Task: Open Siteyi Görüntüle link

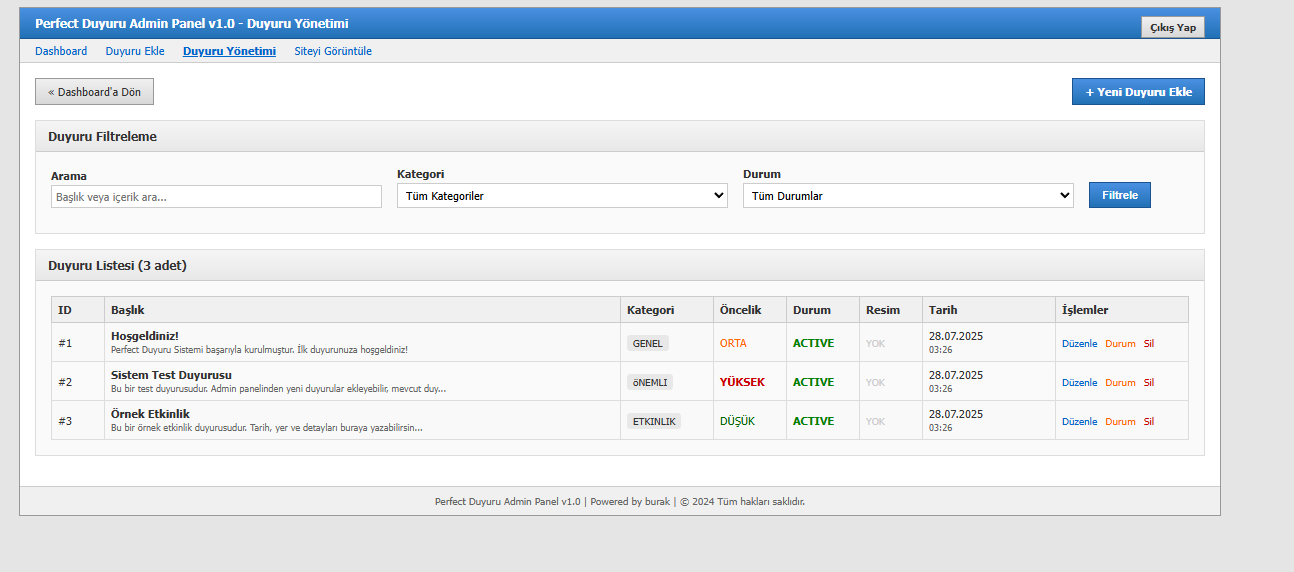Action: pos(333,51)
